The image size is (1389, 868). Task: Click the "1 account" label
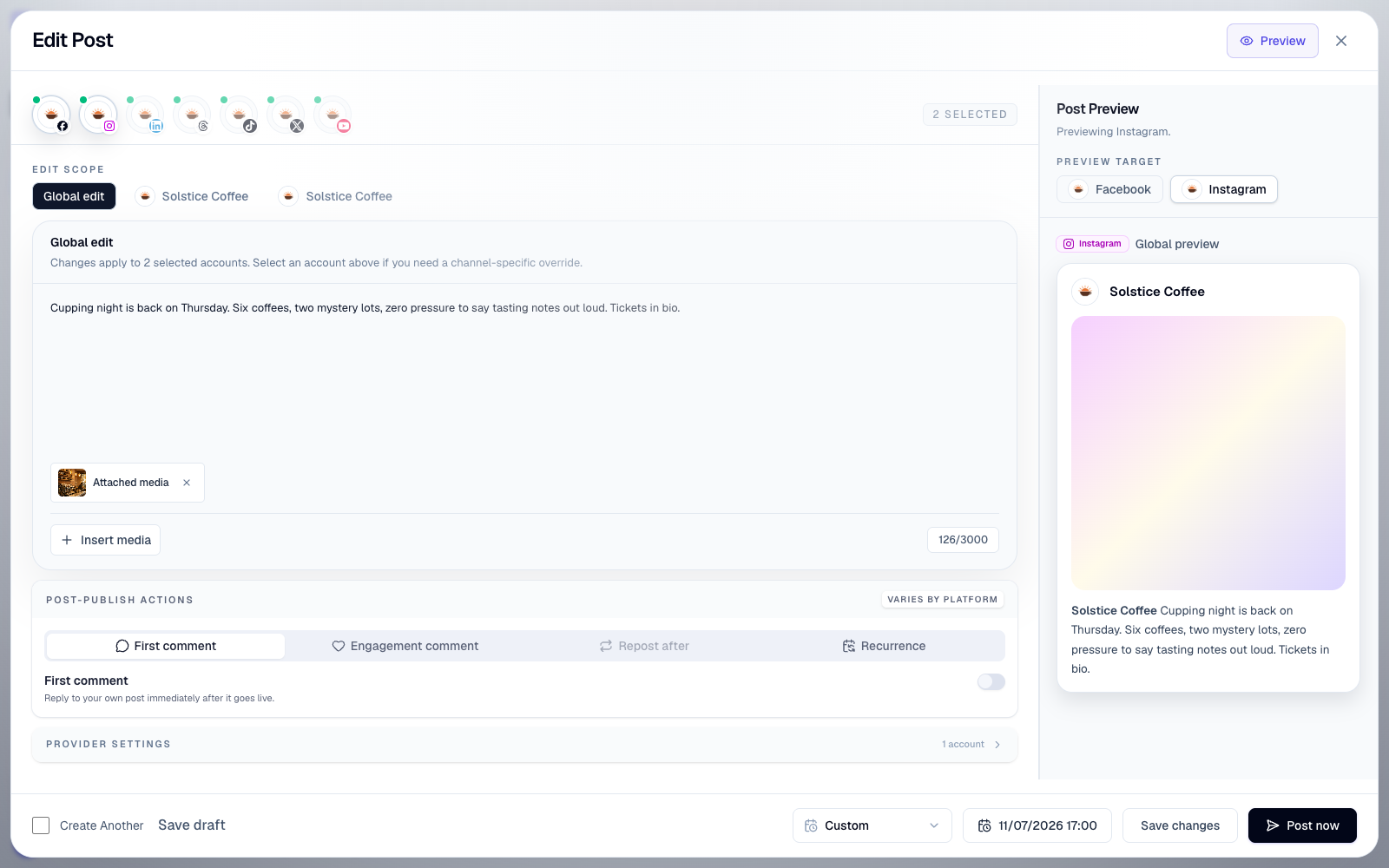(964, 745)
